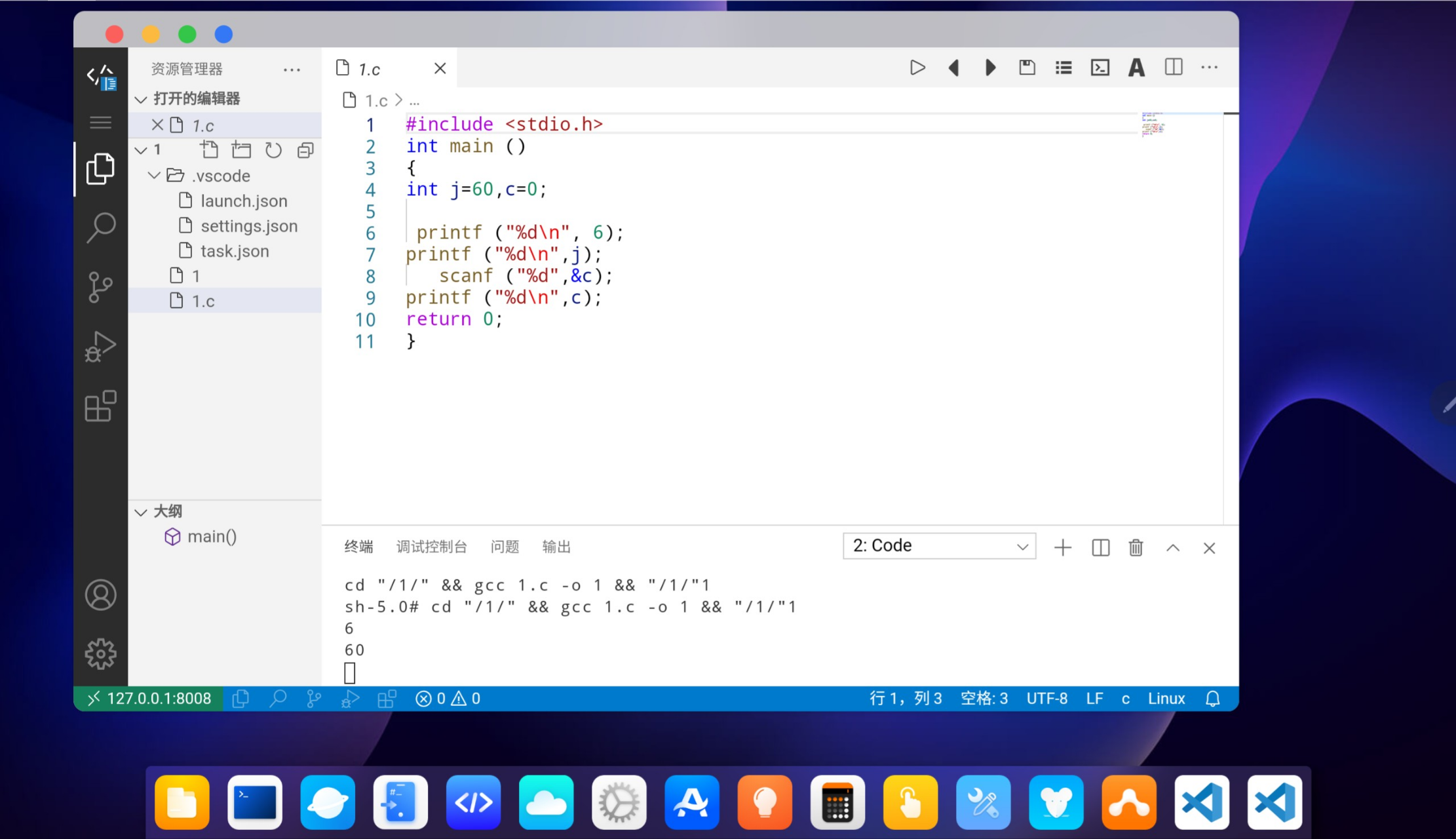1456x839 pixels.
Task: Click the terminal input cursor line
Action: [350, 673]
